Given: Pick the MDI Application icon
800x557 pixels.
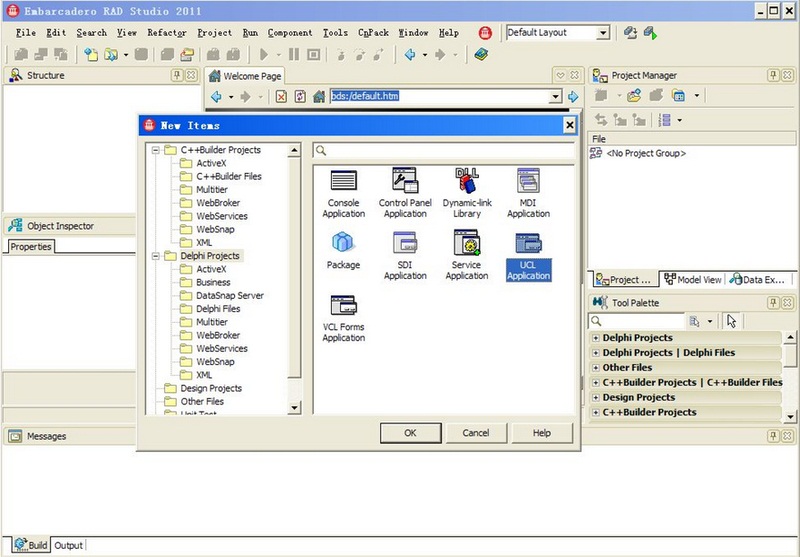Looking at the screenshot, I should 528,182.
